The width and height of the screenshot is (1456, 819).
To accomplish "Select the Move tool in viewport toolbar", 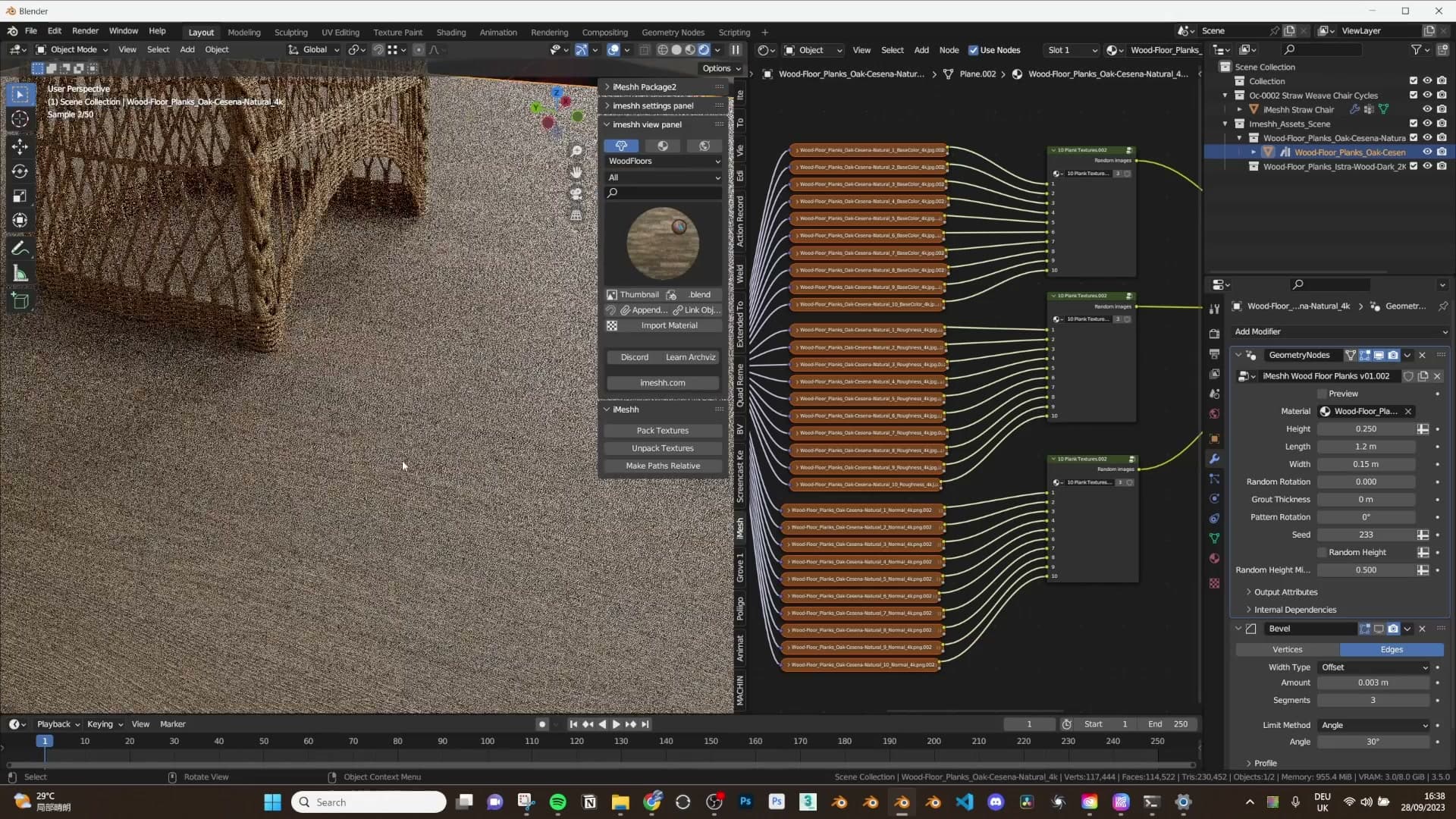I will [20, 146].
